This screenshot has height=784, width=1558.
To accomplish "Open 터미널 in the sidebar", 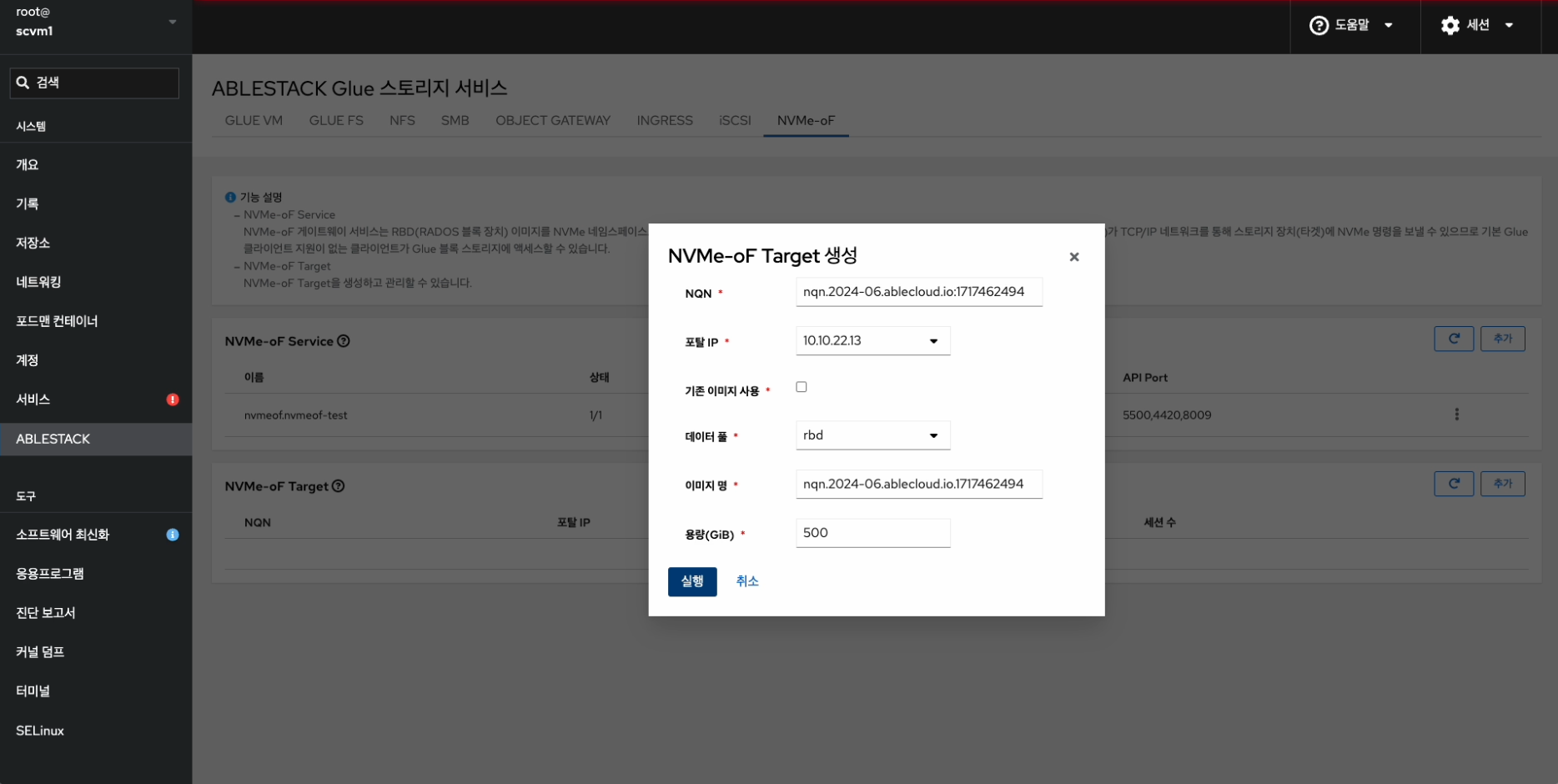I will 33,691.
